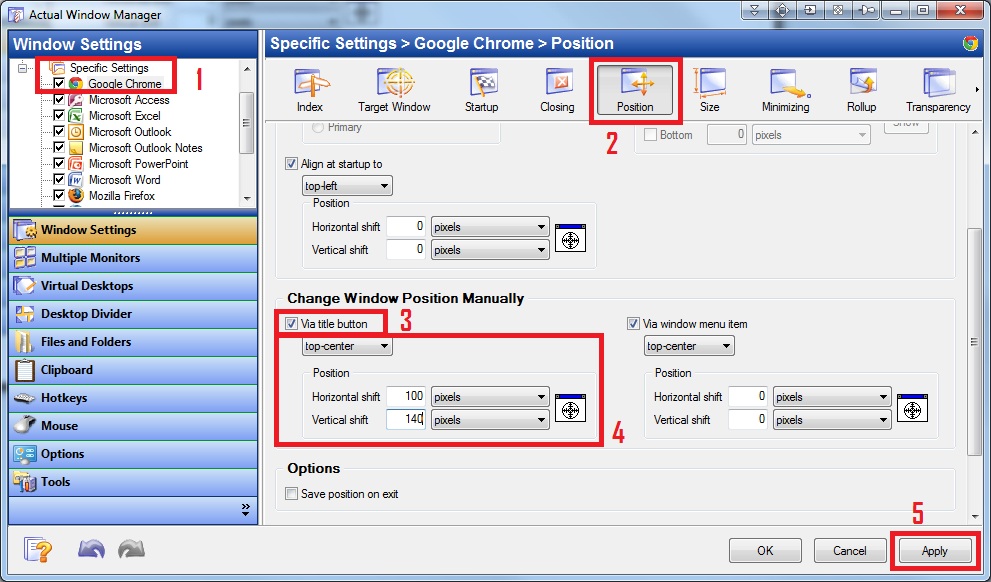This screenshot has width=991, height=582.
Task: Go to Desktop Divider section
Action: [x=133, y=313]
